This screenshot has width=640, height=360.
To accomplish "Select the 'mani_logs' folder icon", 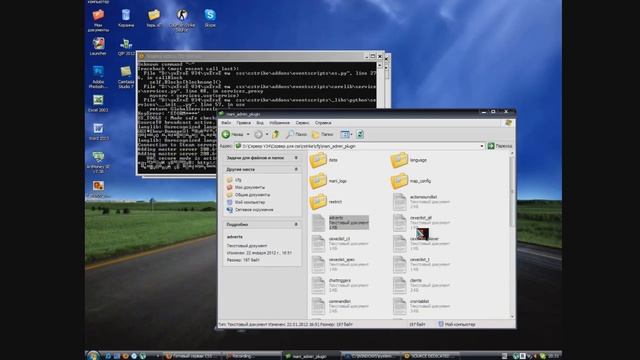I will click(x=318, y=181).
